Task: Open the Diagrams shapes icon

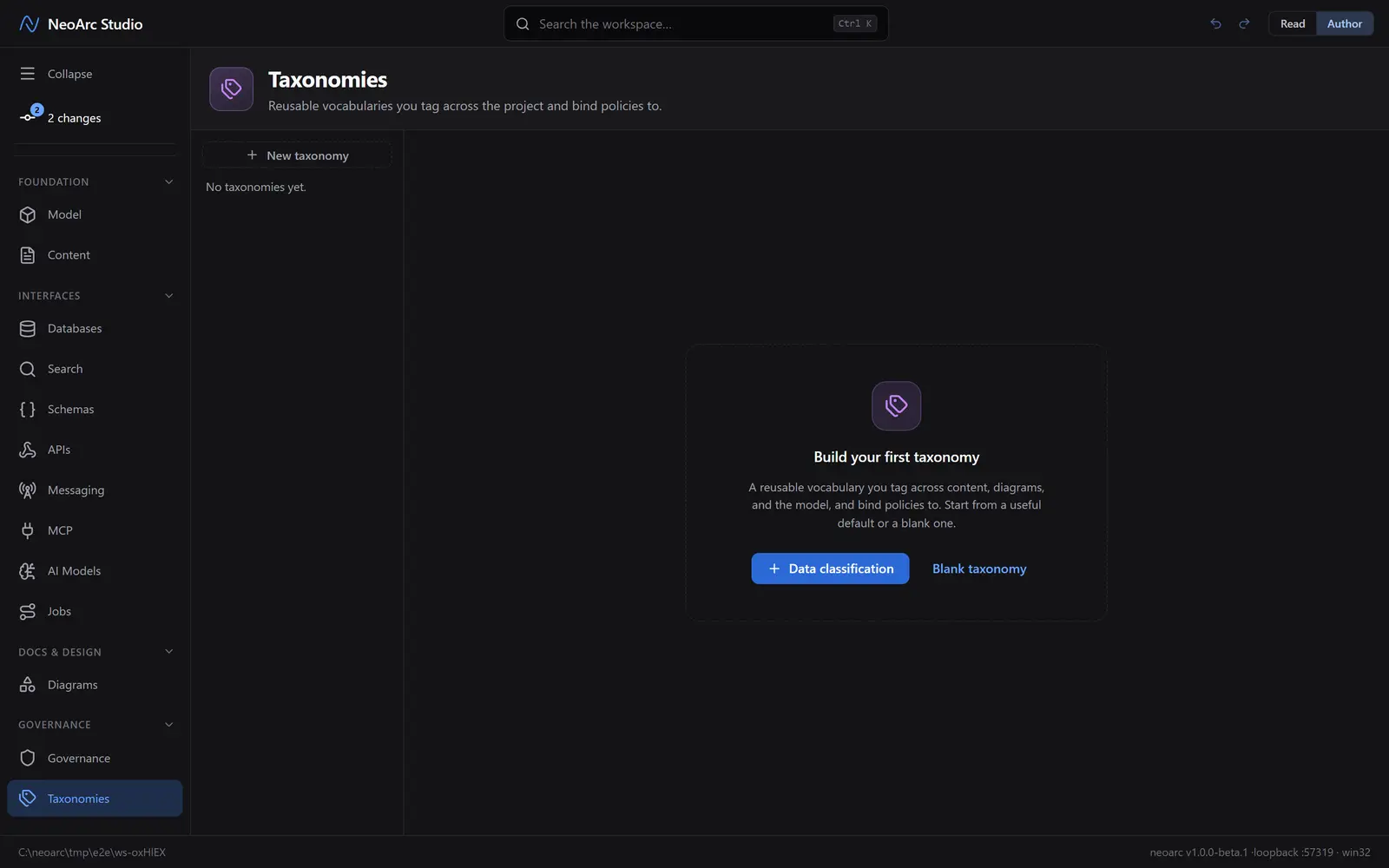Action: tap(28, 685)
